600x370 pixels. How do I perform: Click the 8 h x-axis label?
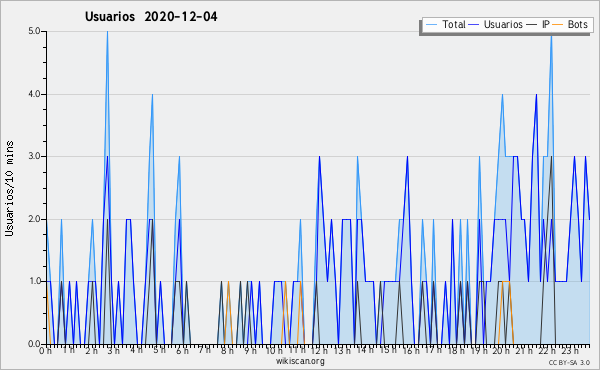pyautogui.click(x=227, y=350)
